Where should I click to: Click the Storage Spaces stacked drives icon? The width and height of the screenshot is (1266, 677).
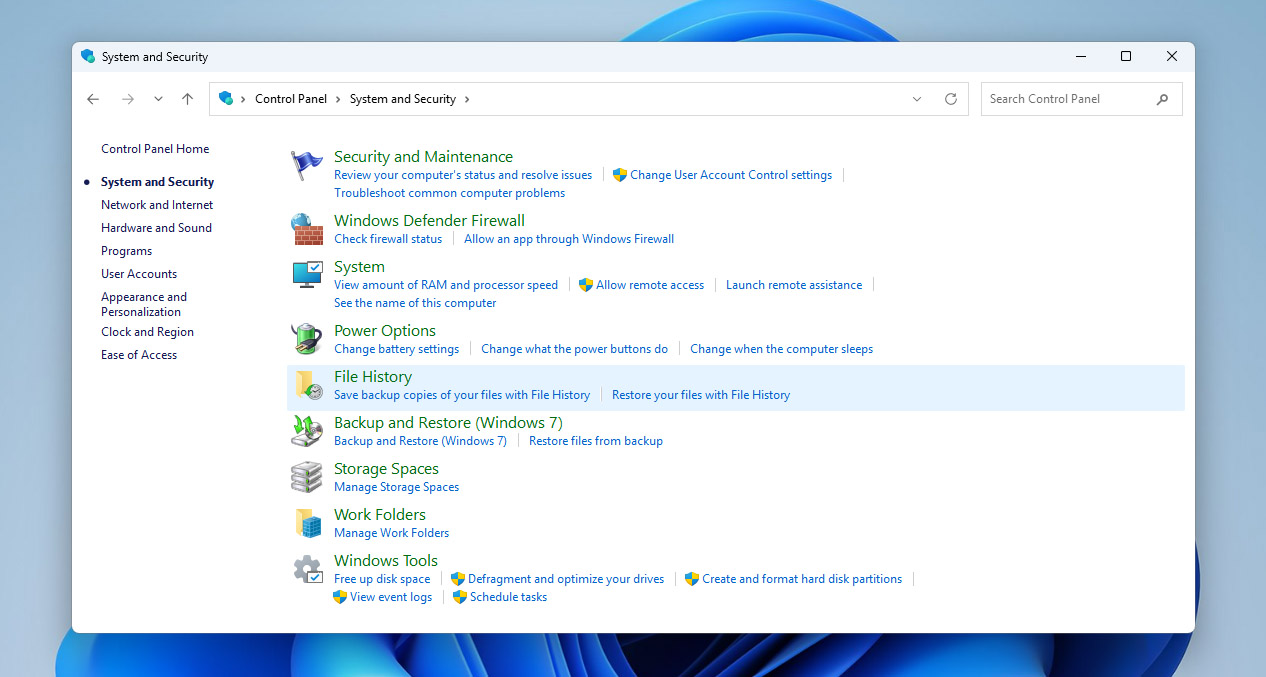click(307, 477)
